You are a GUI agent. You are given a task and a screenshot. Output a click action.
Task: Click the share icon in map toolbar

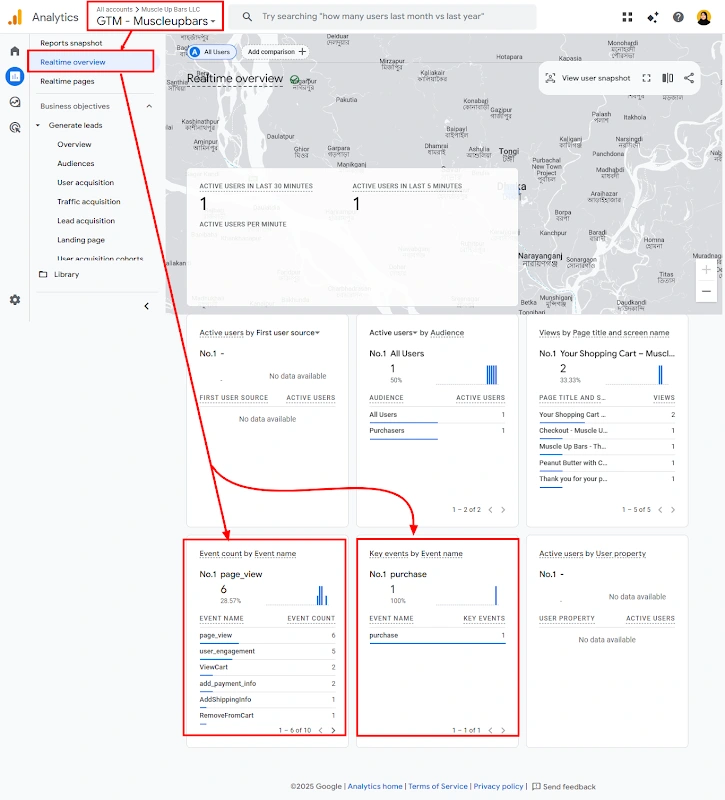[x=689, y=78]
